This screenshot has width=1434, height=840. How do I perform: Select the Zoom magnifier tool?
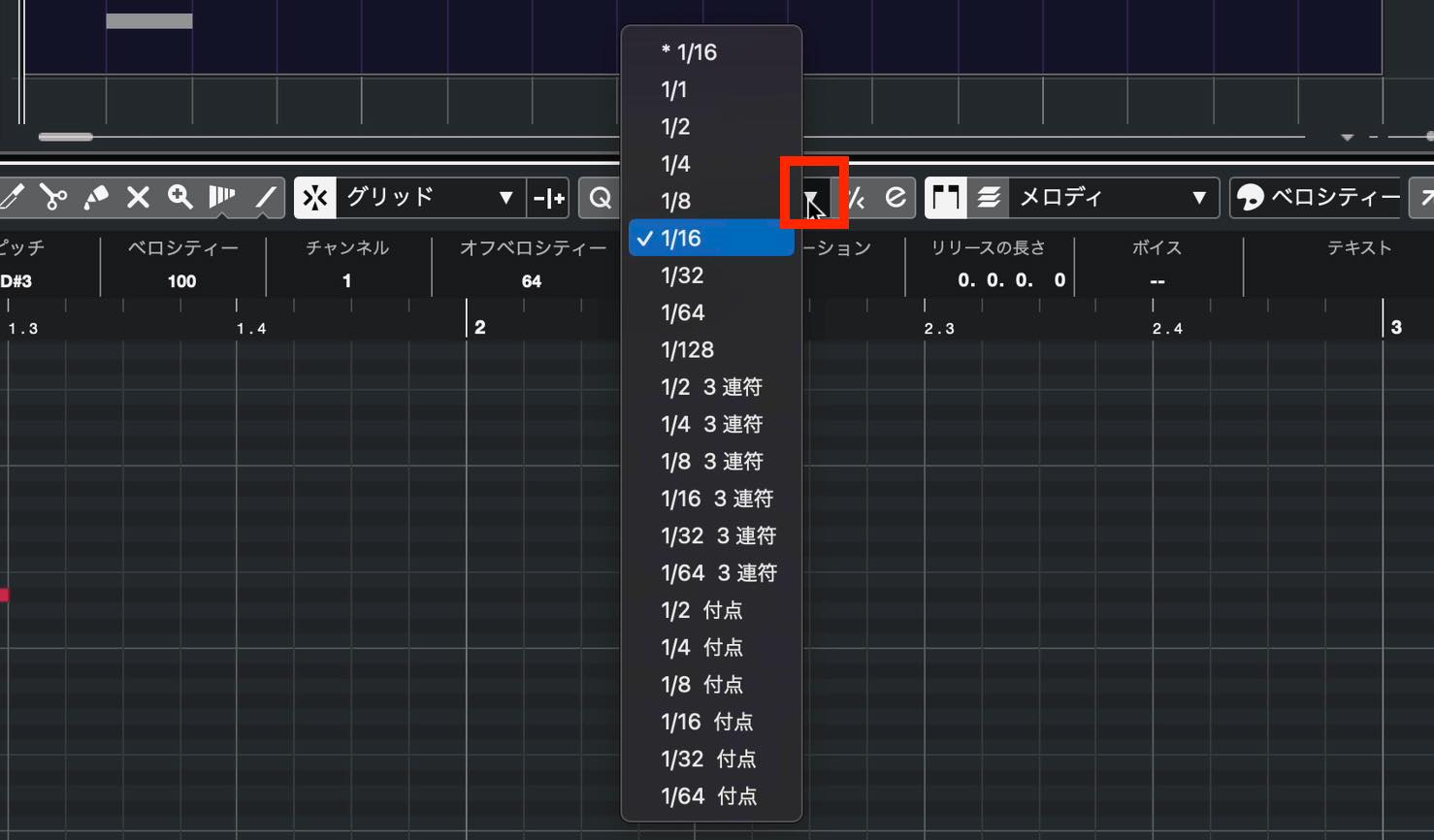coord(179,198)
